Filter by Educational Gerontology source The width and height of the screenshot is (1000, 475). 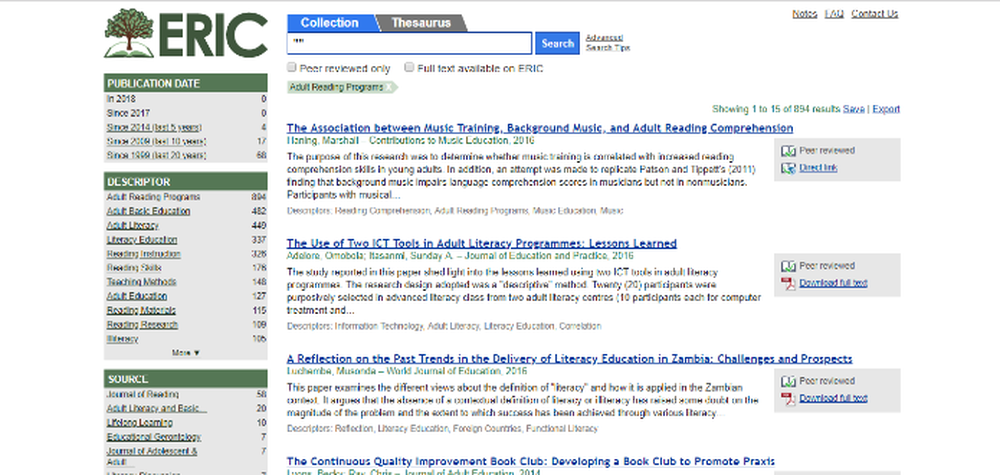(x=154, y=437)
